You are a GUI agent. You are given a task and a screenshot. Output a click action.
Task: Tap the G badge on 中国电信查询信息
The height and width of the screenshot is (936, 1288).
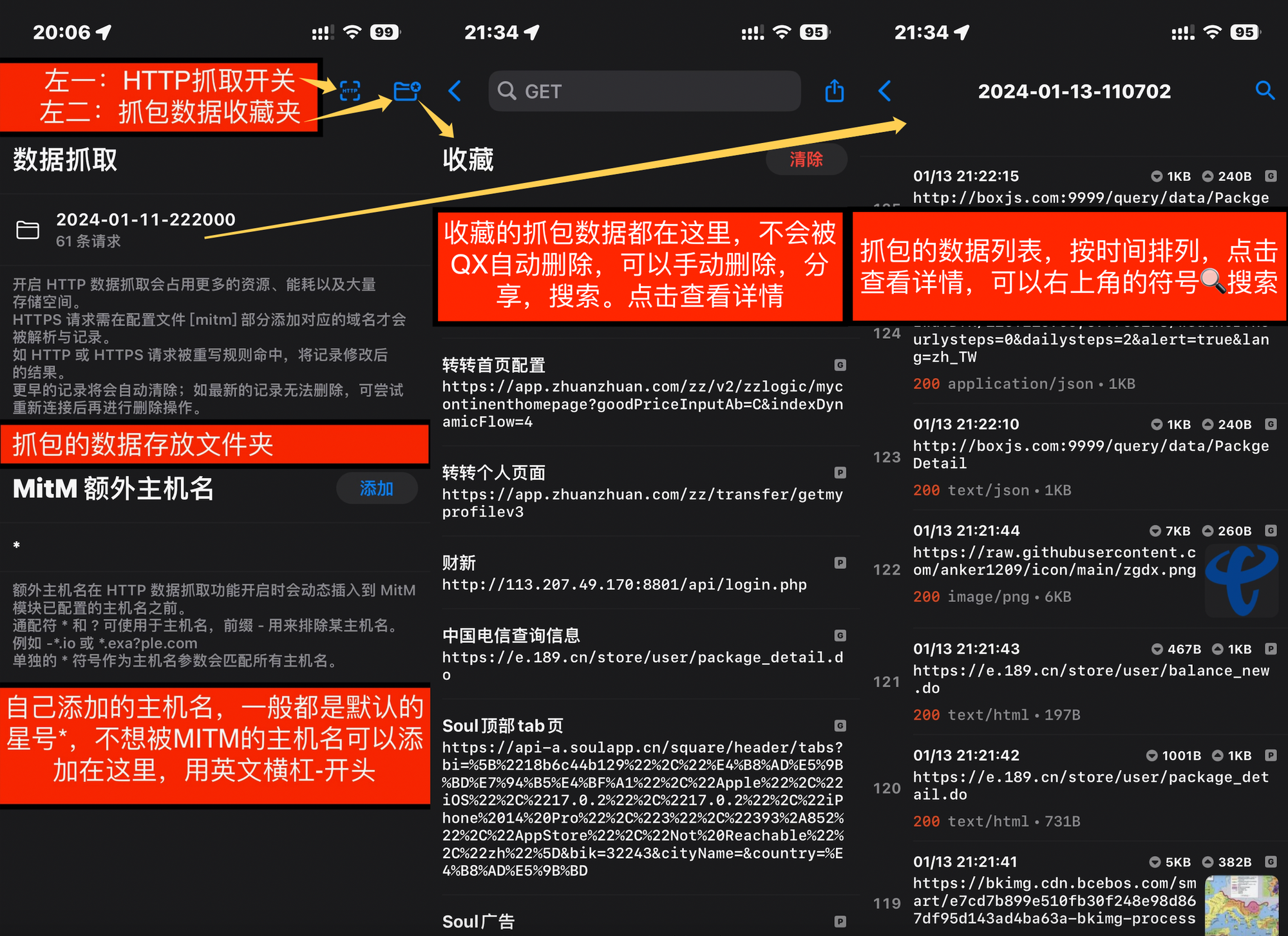pyautogui.click(x=840, y=636)
